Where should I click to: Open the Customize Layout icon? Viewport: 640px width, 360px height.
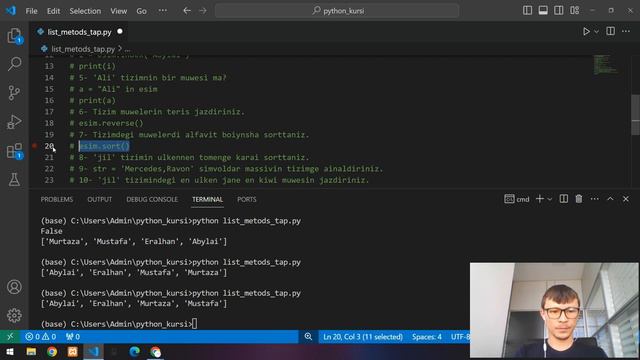tap(575, 11)
